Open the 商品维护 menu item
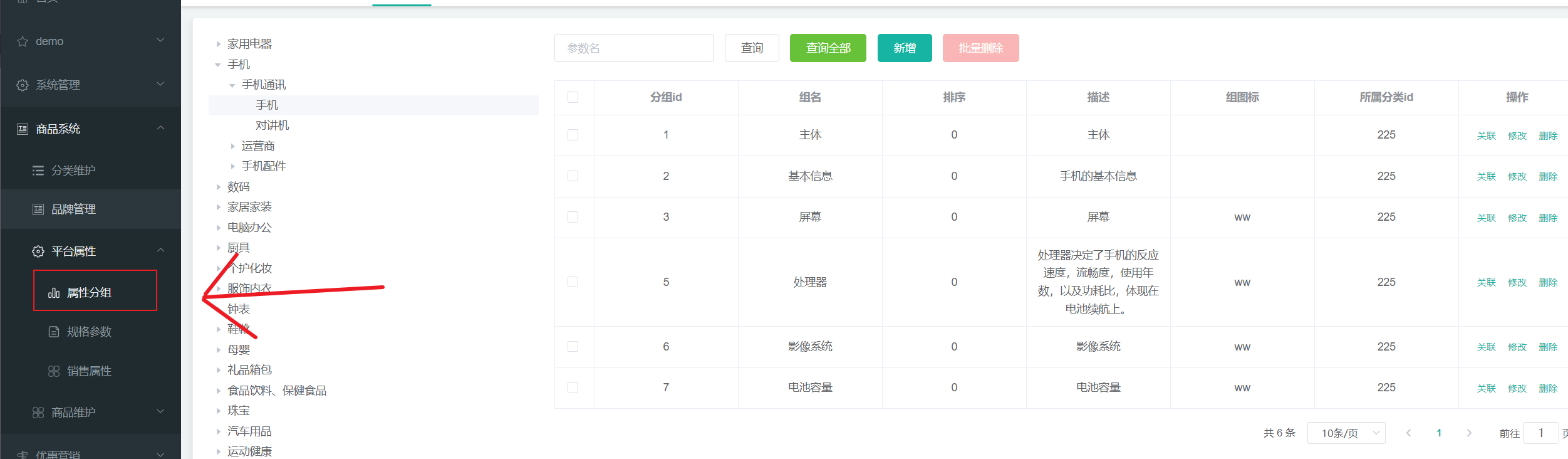Screen dimensions: 1568x459 (x=91, y=413)
